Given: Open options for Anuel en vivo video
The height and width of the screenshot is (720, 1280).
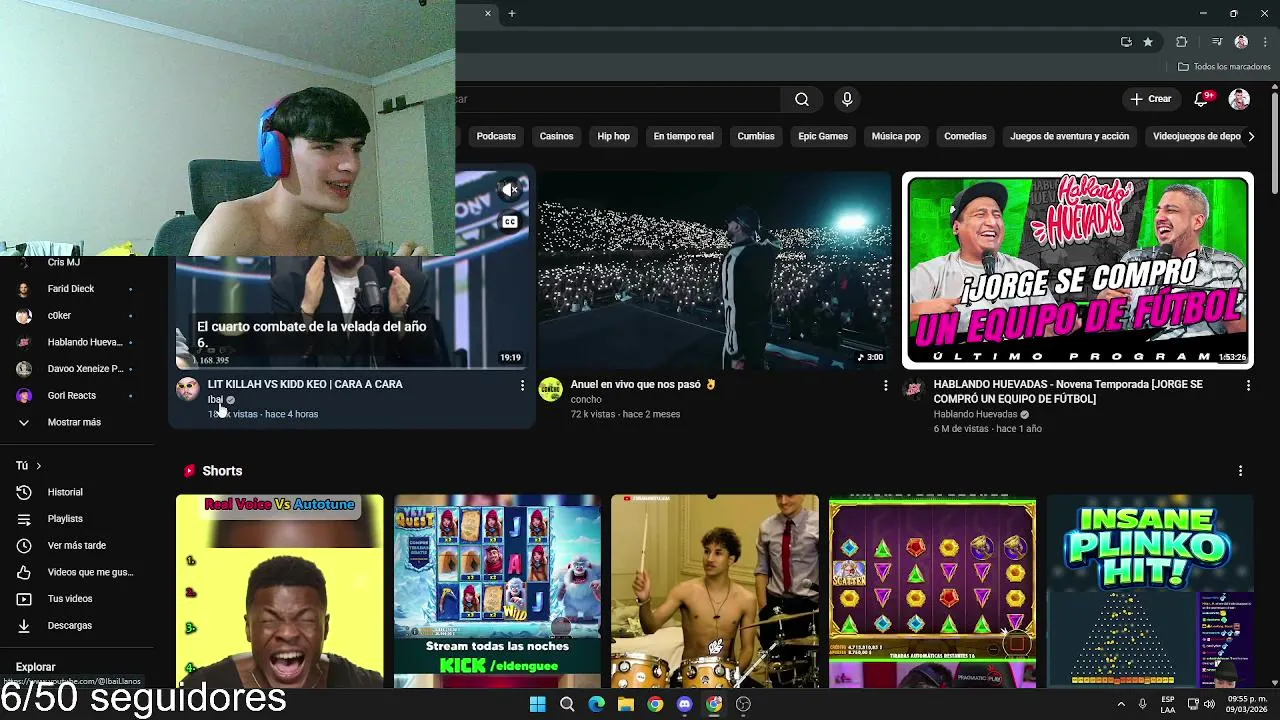Looking at the screenshot, I should [885, 385].
